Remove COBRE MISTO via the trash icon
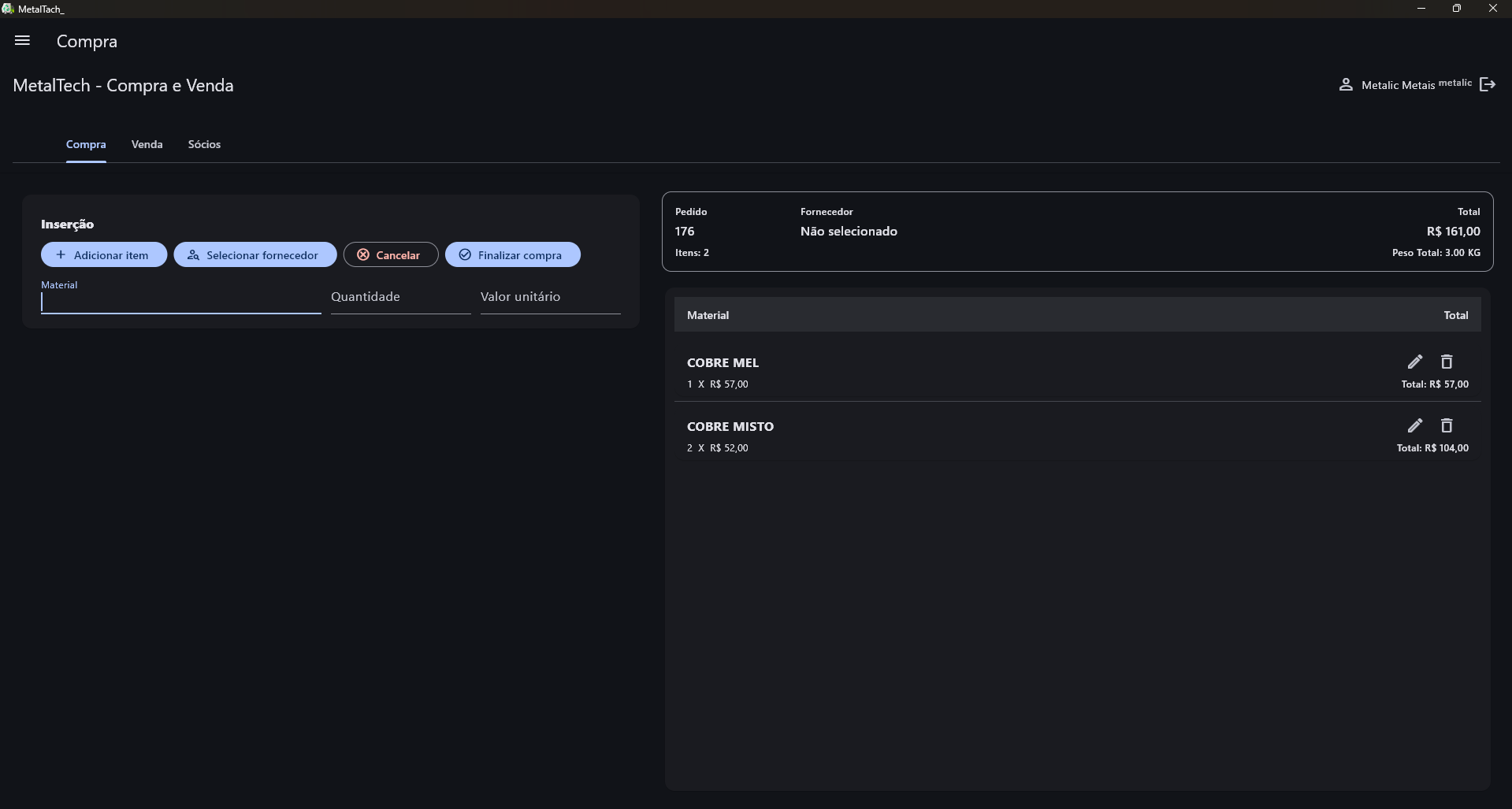 click(x=1447, y=425)
